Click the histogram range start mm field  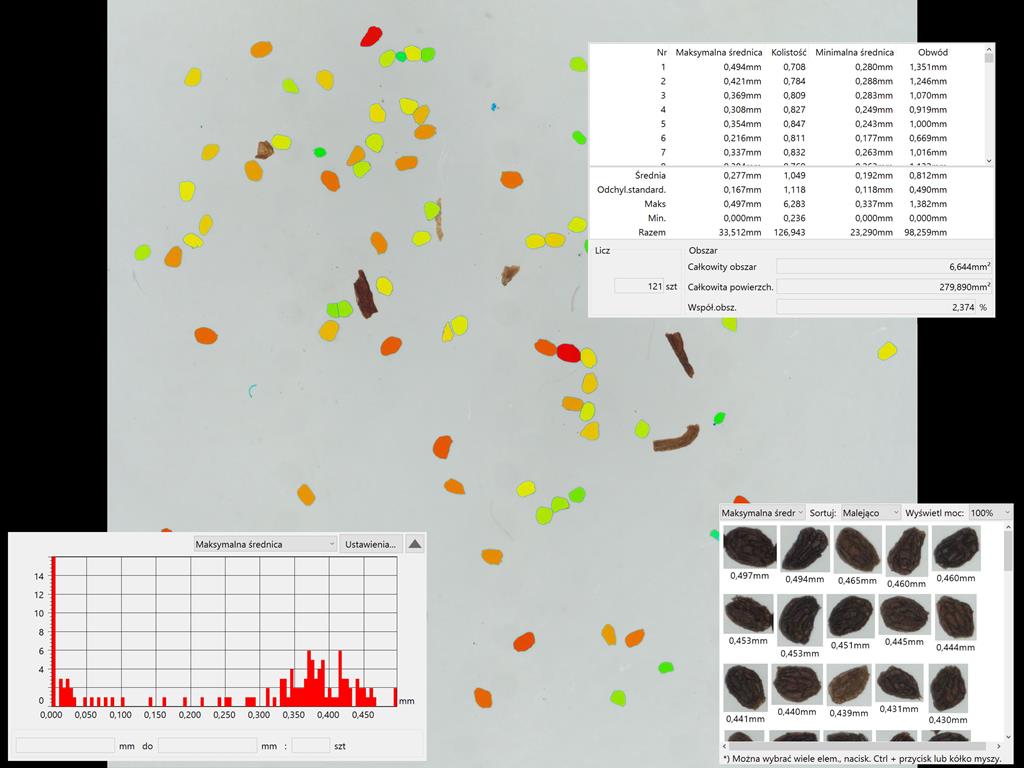point(65,745)
